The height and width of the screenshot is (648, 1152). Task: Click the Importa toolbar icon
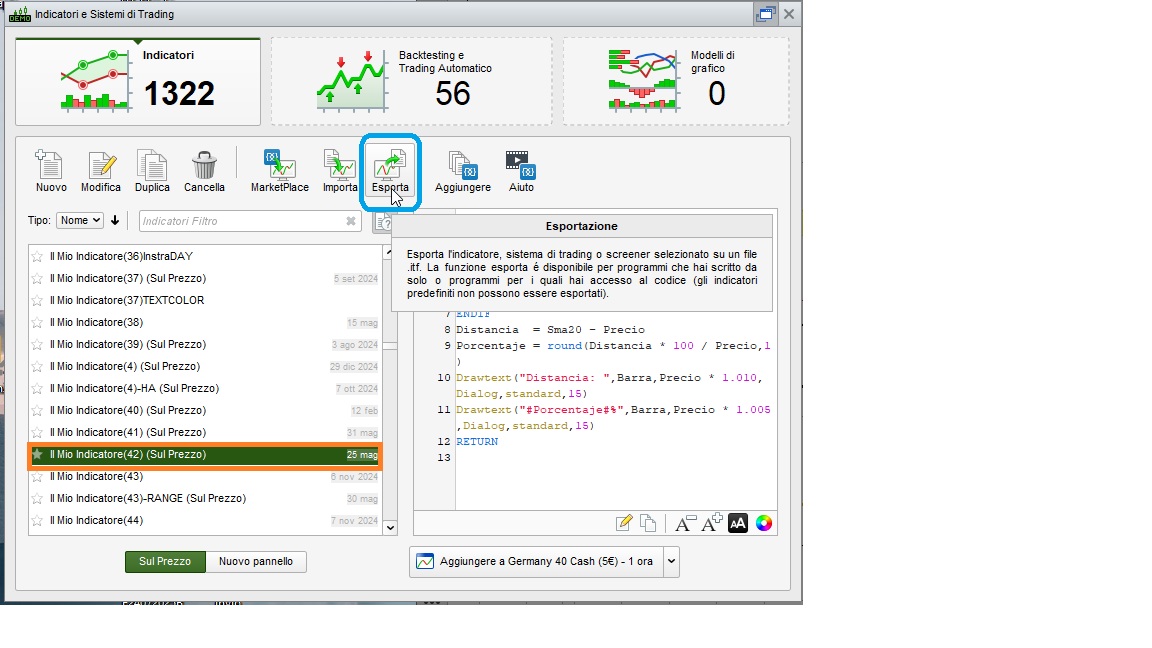(340, 167)
